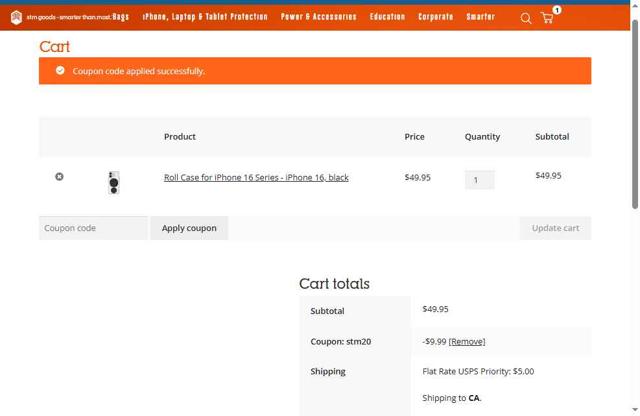Click the 'Shipping to CA.' text
Screen dimensions: 640x416
452,398
